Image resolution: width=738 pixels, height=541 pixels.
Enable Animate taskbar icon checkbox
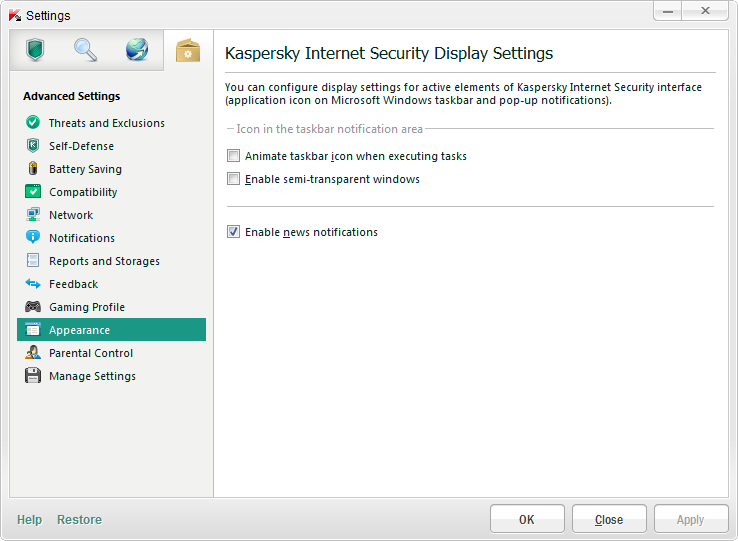pyautogui.click(x=234, y=156)
